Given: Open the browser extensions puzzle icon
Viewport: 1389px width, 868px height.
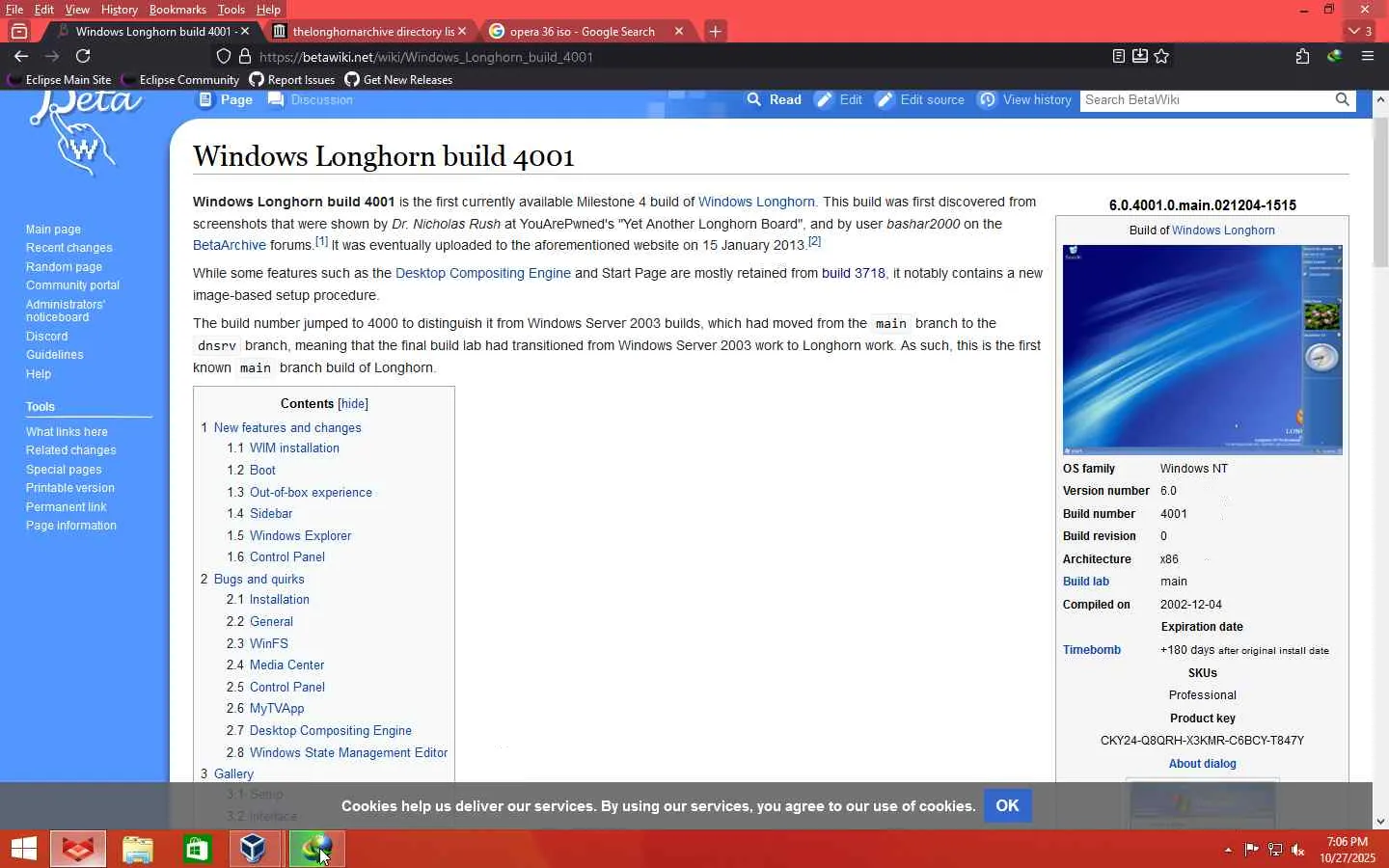Looking at the screenshot, I should (1302, 56).
